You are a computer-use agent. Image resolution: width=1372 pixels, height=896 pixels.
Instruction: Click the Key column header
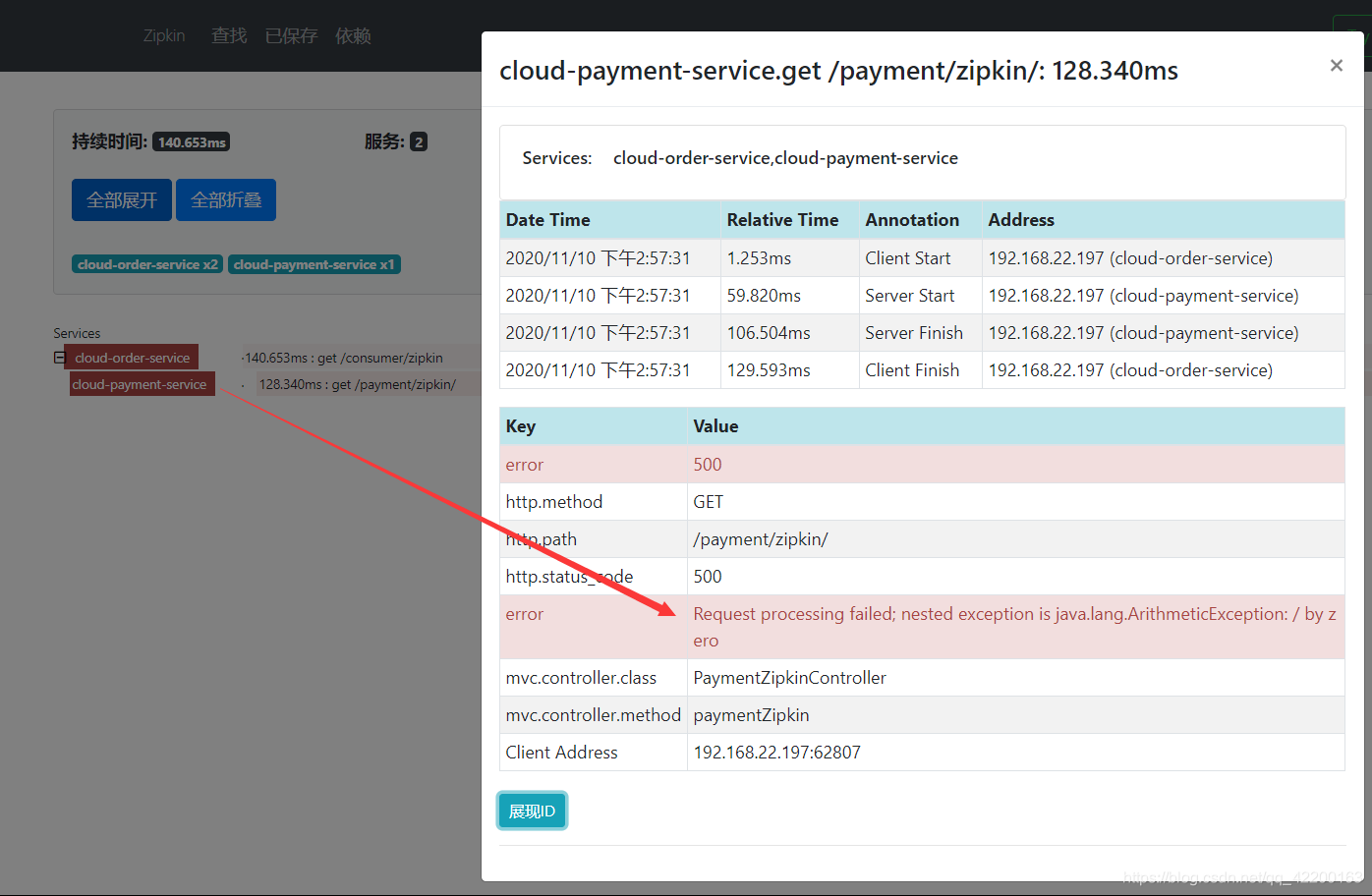click(x=594, y=426)
